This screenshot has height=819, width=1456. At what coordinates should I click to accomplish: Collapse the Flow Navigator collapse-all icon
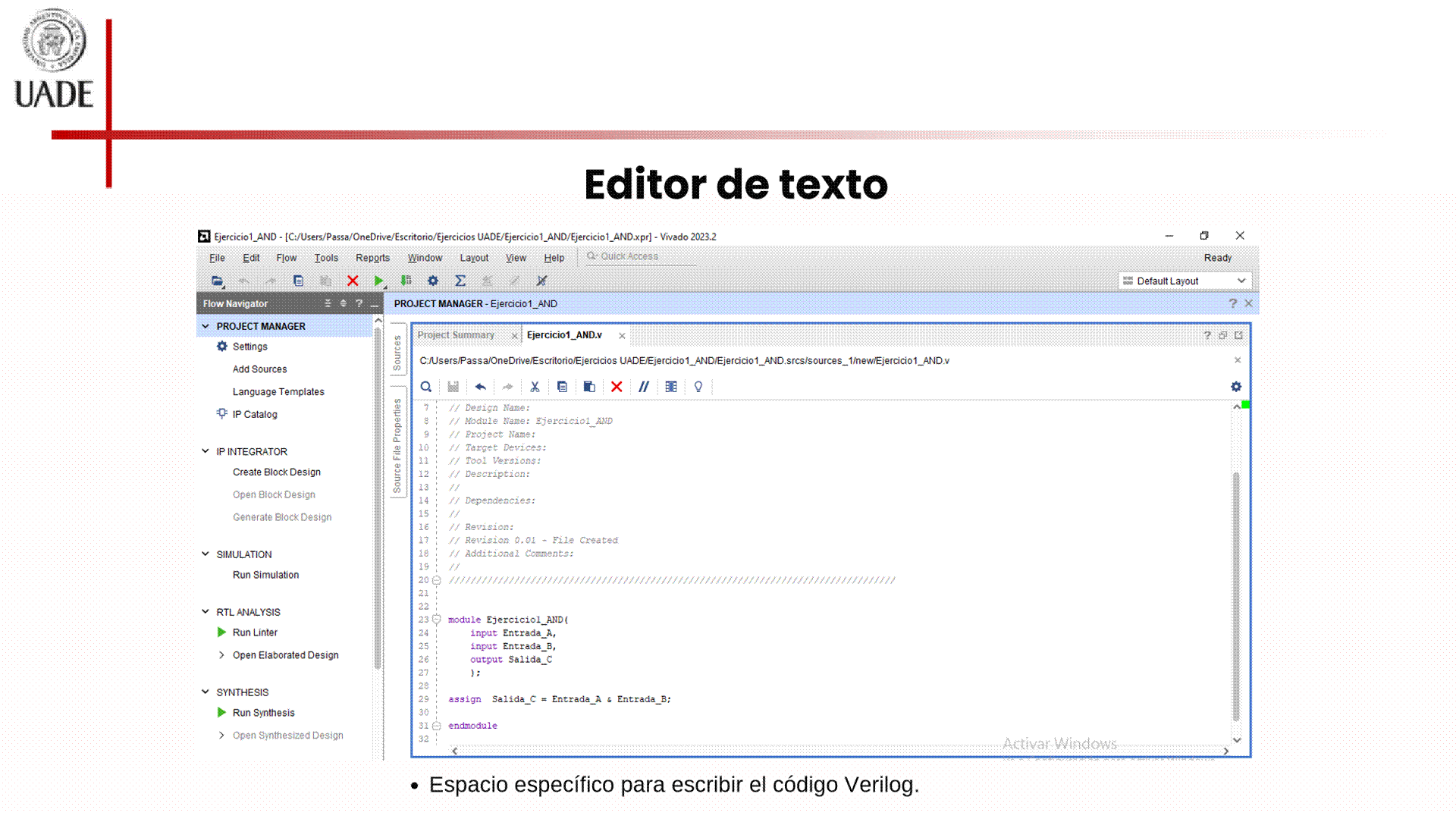[x=328, y=303]
